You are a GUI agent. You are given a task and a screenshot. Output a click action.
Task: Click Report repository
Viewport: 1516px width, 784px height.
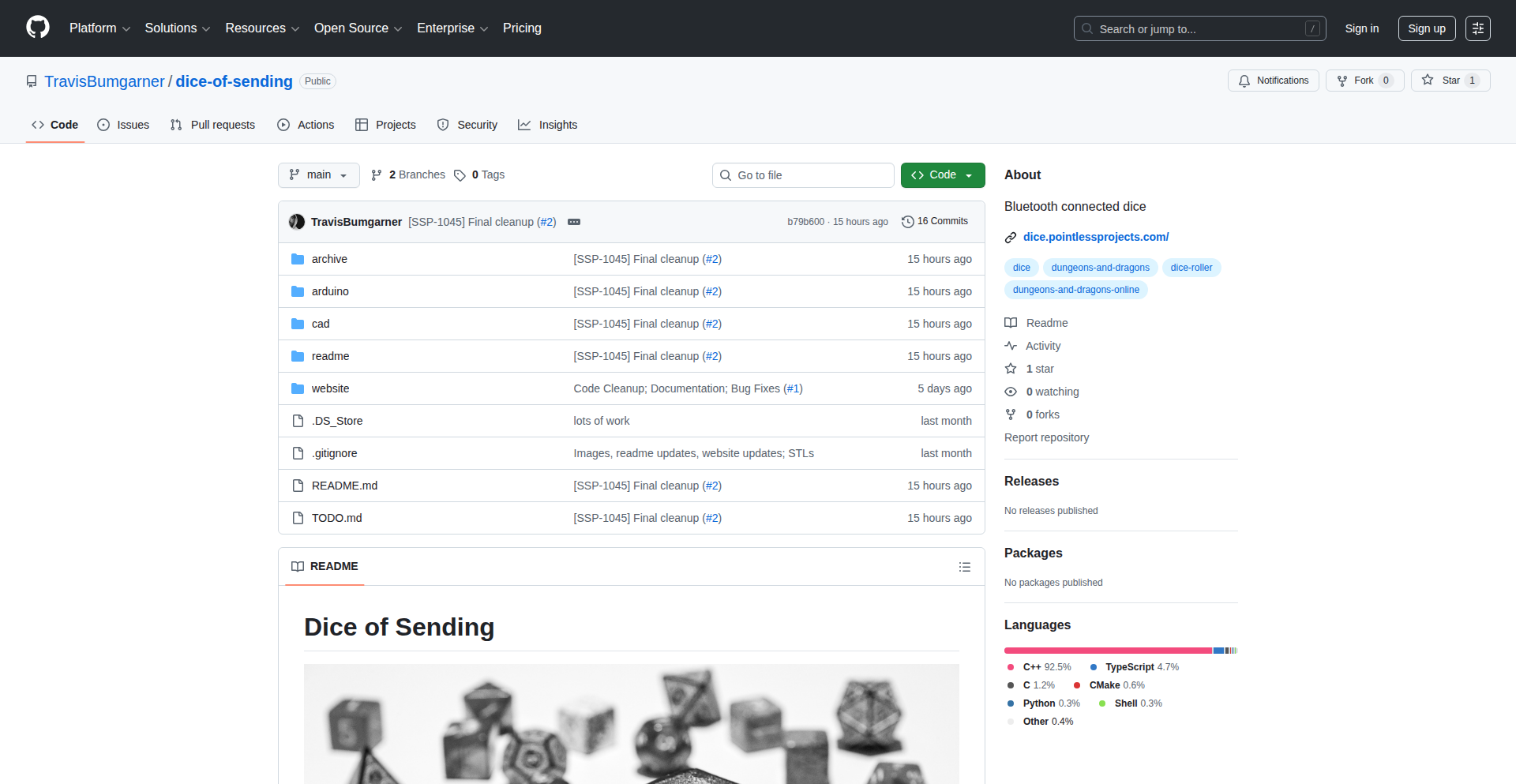point(1046,437)
